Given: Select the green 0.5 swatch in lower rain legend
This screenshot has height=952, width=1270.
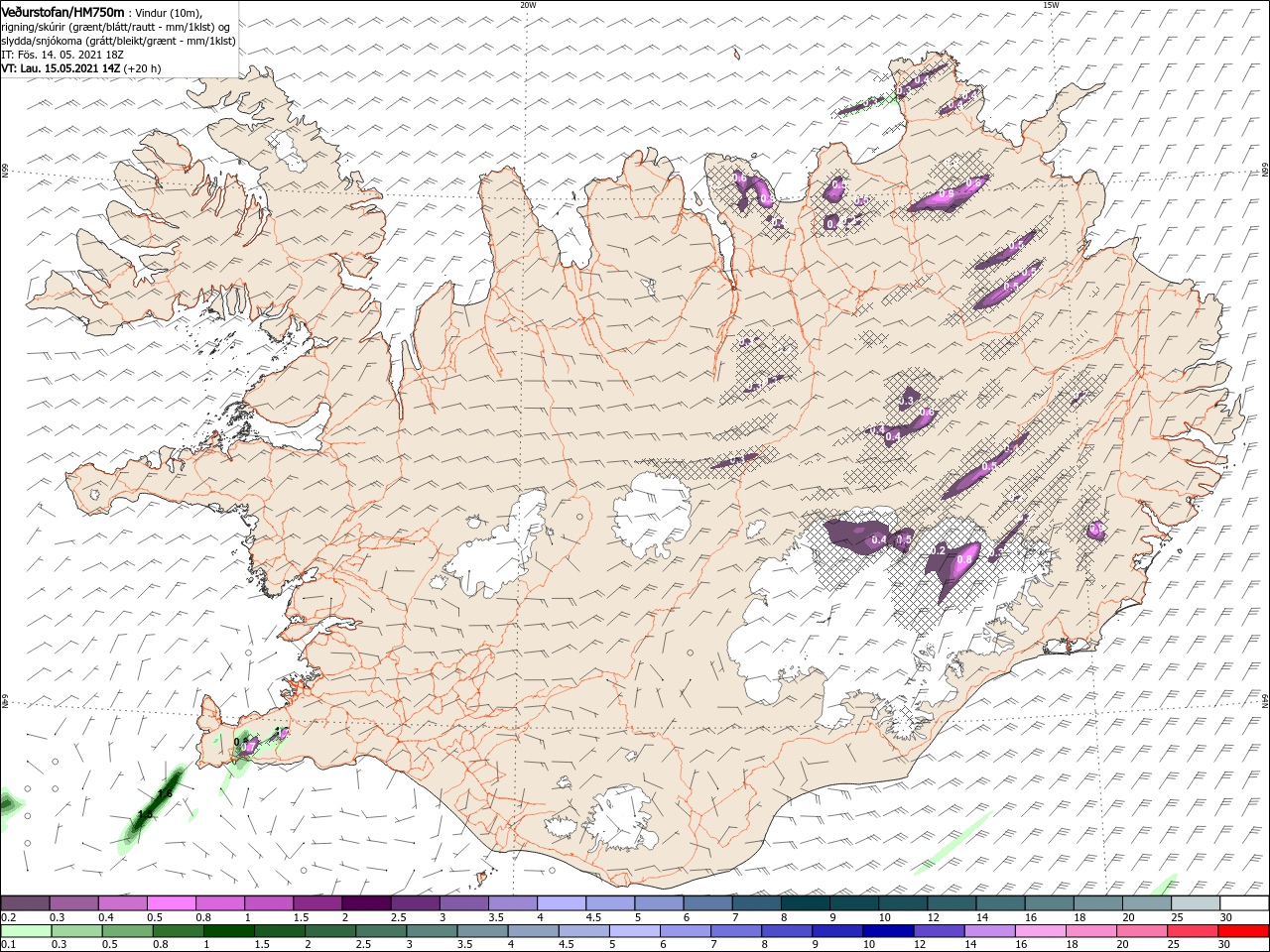Looking at the screenshot, I should pos(128,931).
